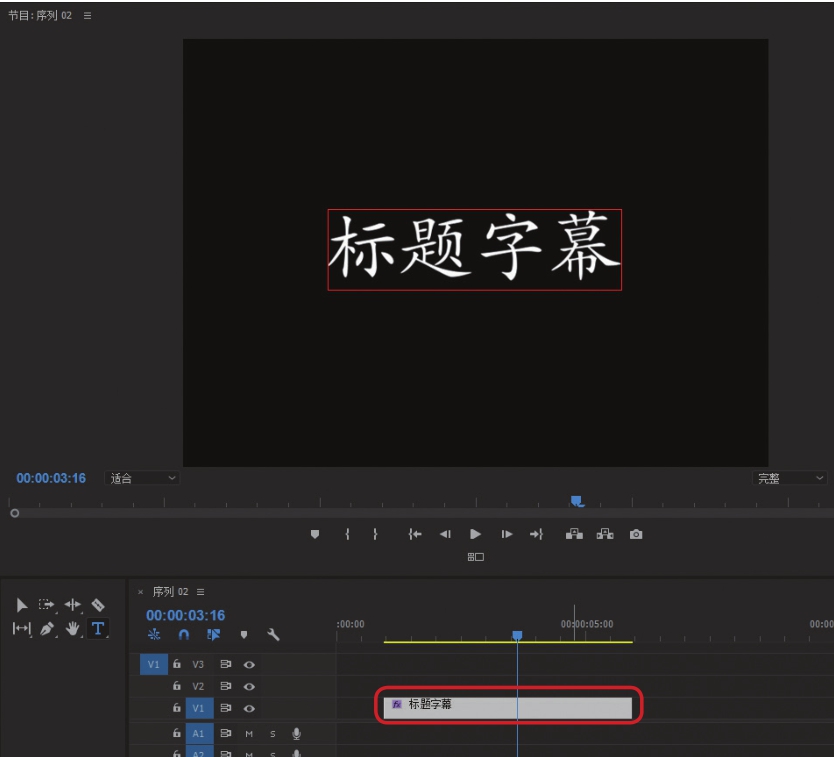Activate the Selection arrow tool
This screenshot has width=834, height=757.
pyautogui.click(x=22, y=605)
